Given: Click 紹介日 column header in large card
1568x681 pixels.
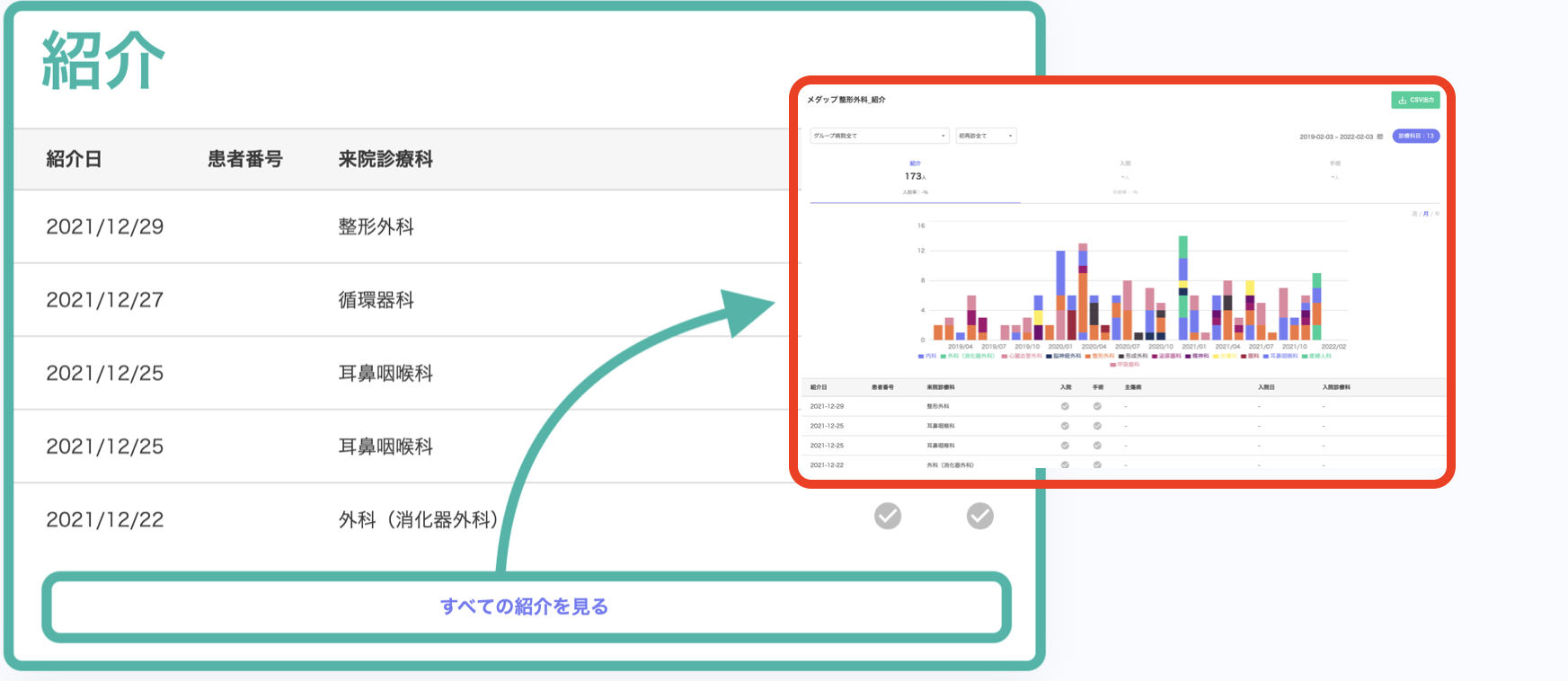Looking at the screenshot, I should 74,159.
